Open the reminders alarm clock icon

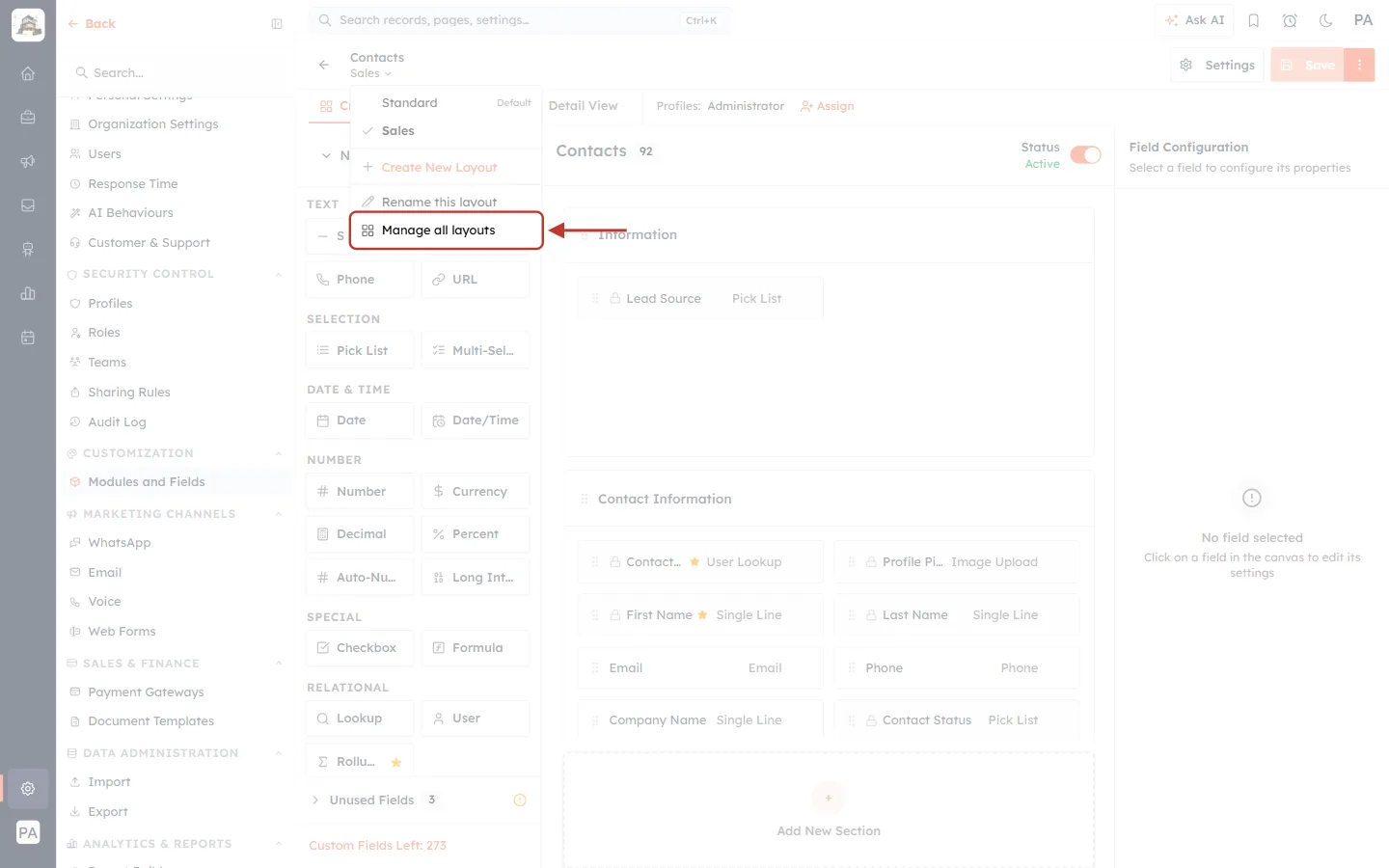click(x=1290, y=20)
